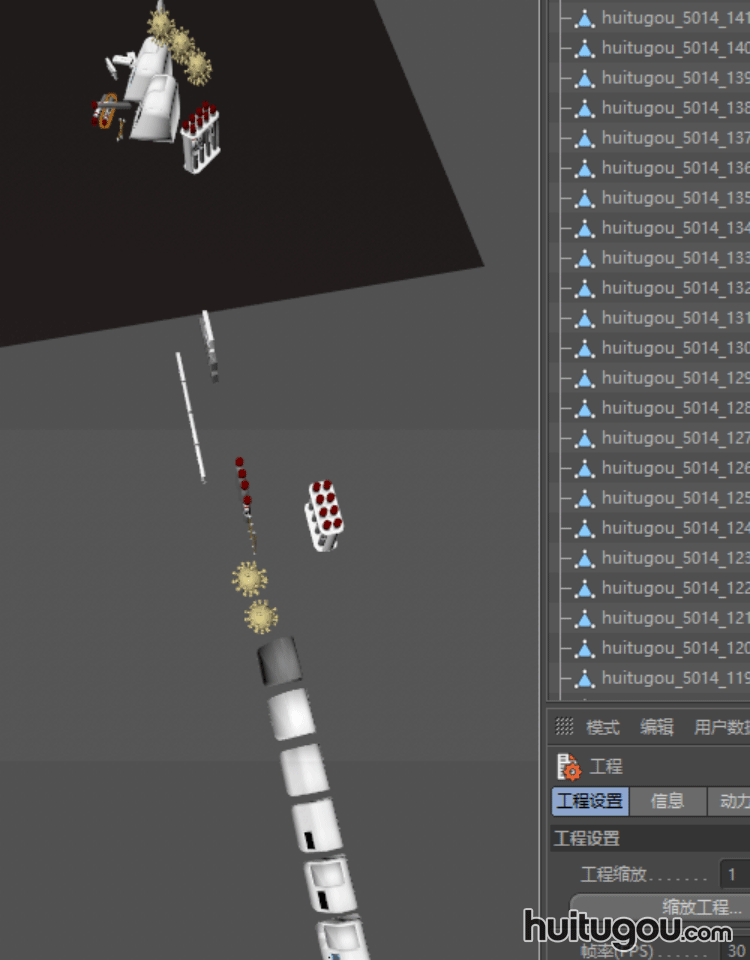Click the polygon icon of huitugou_5014_137
The width and height of the screenshot is (750, 960).
(585, 139)
